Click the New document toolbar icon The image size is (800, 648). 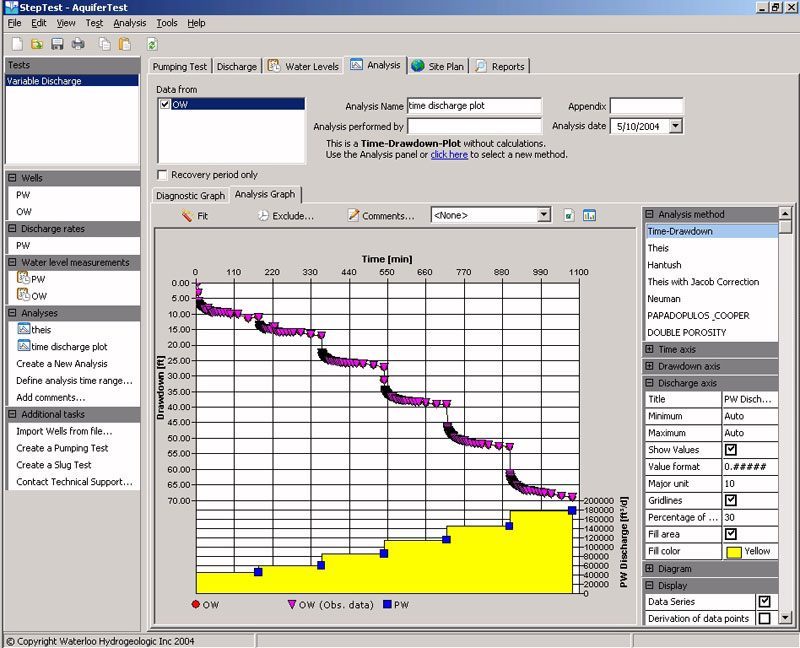tap(17, 44)
